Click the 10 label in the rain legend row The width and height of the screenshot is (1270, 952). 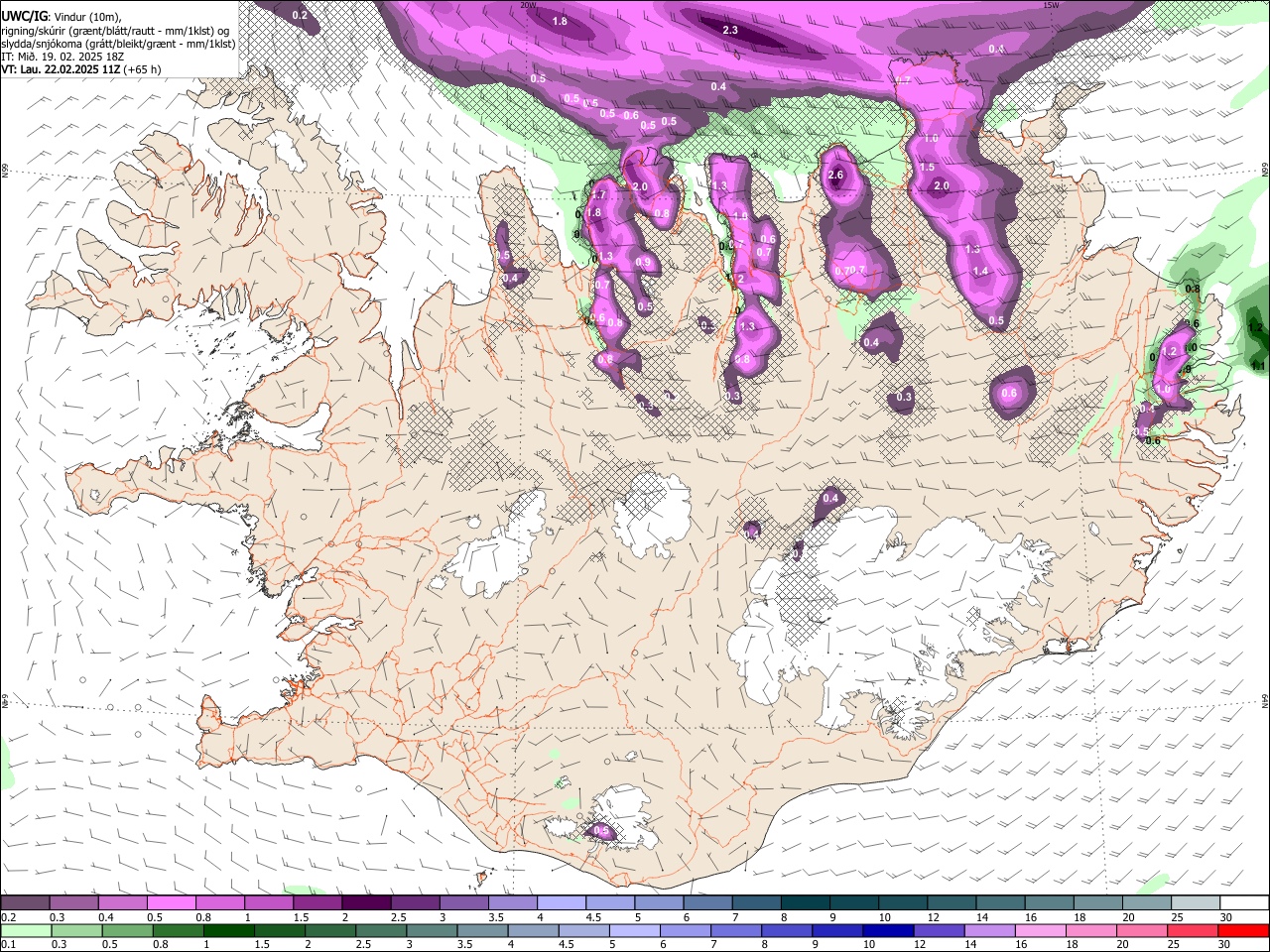point(868,944)
